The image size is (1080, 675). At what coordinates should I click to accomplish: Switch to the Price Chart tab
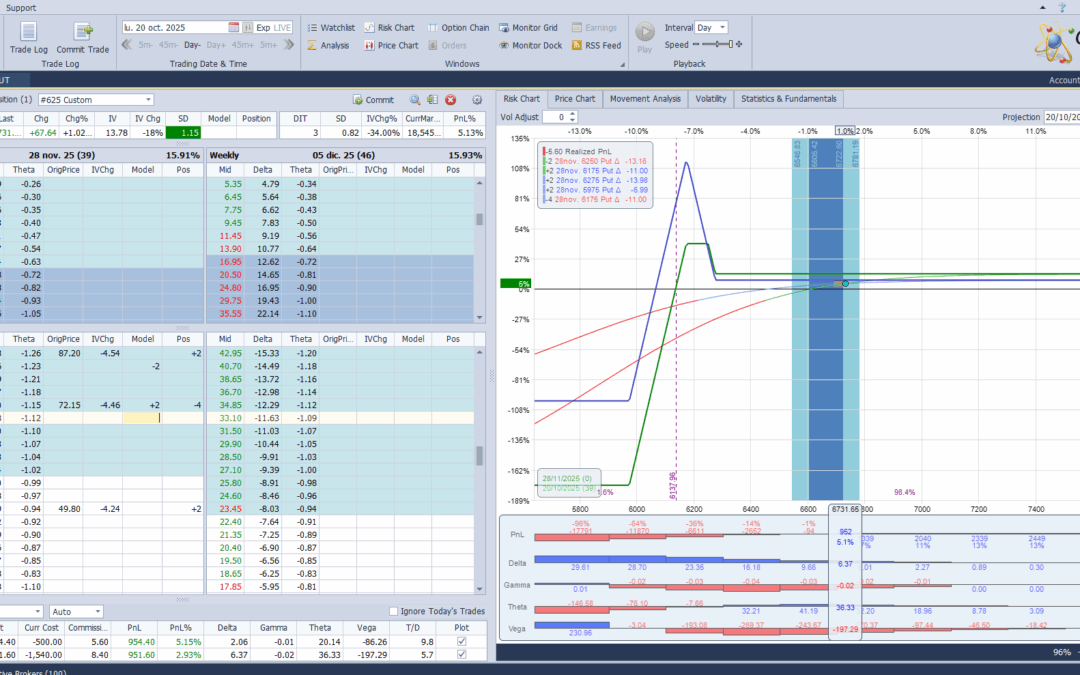pos(574,98)
